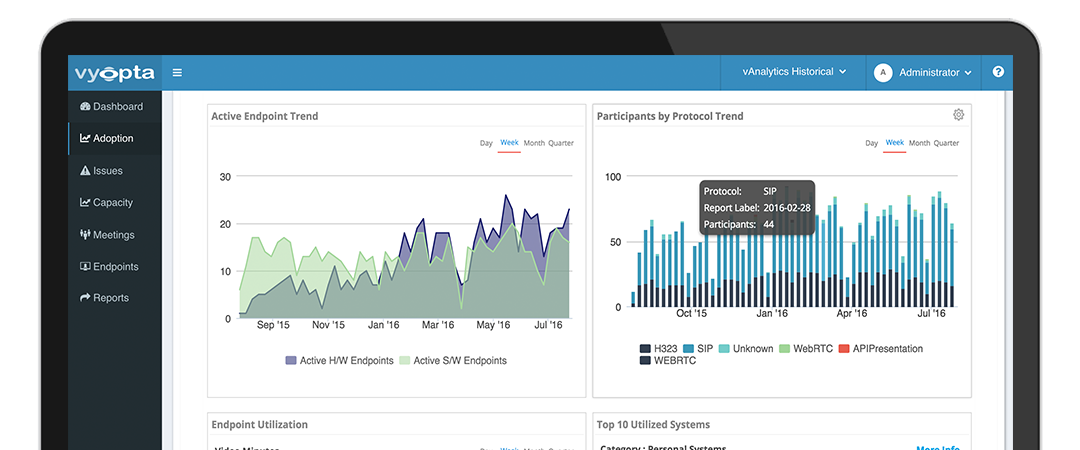This screenshot has width=1080, height=450.
Task: Open the vAnalytics Historical dropdown
Action: (x=793, y=72)
